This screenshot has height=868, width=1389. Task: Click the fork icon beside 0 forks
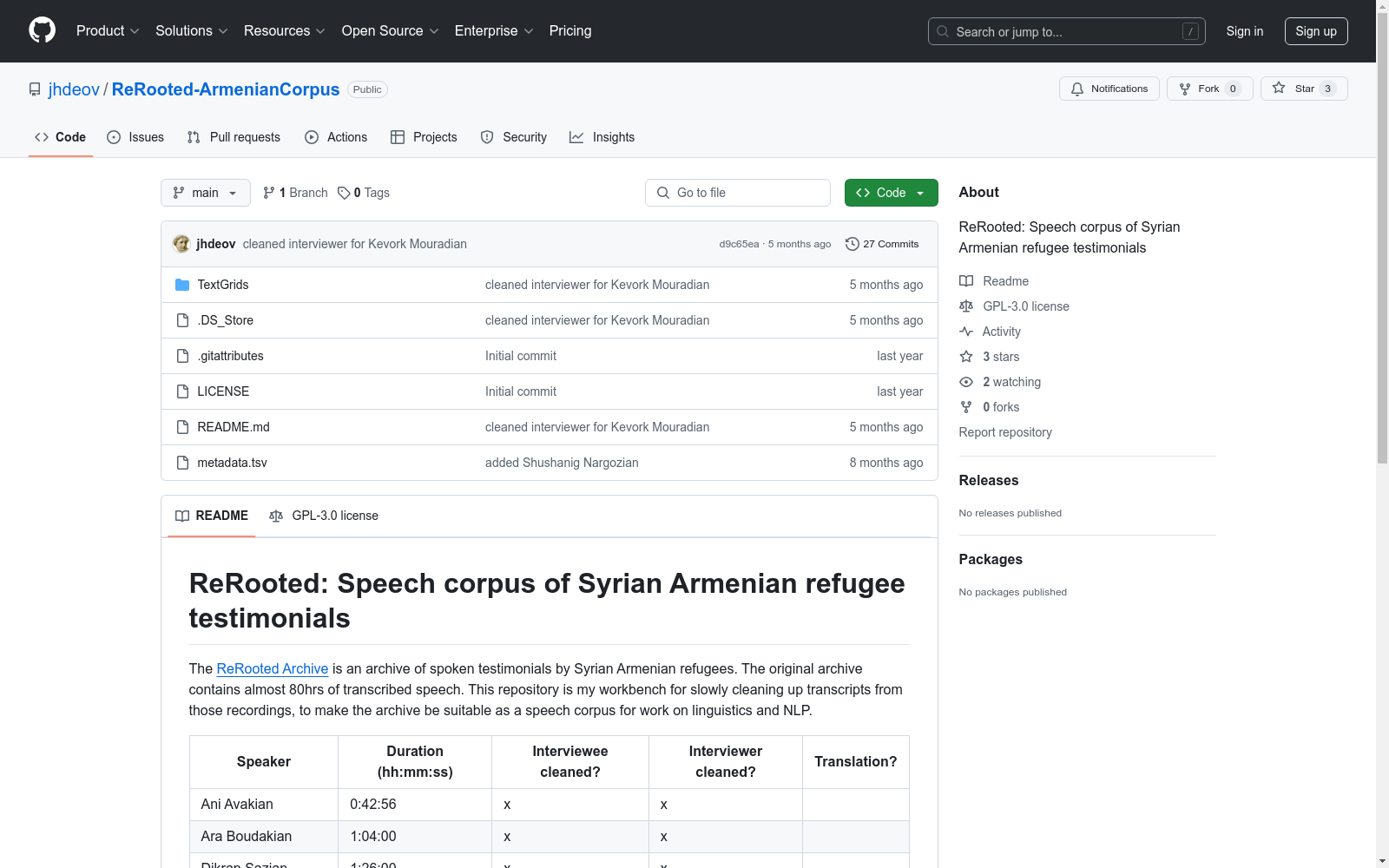[x=966, y=407]
